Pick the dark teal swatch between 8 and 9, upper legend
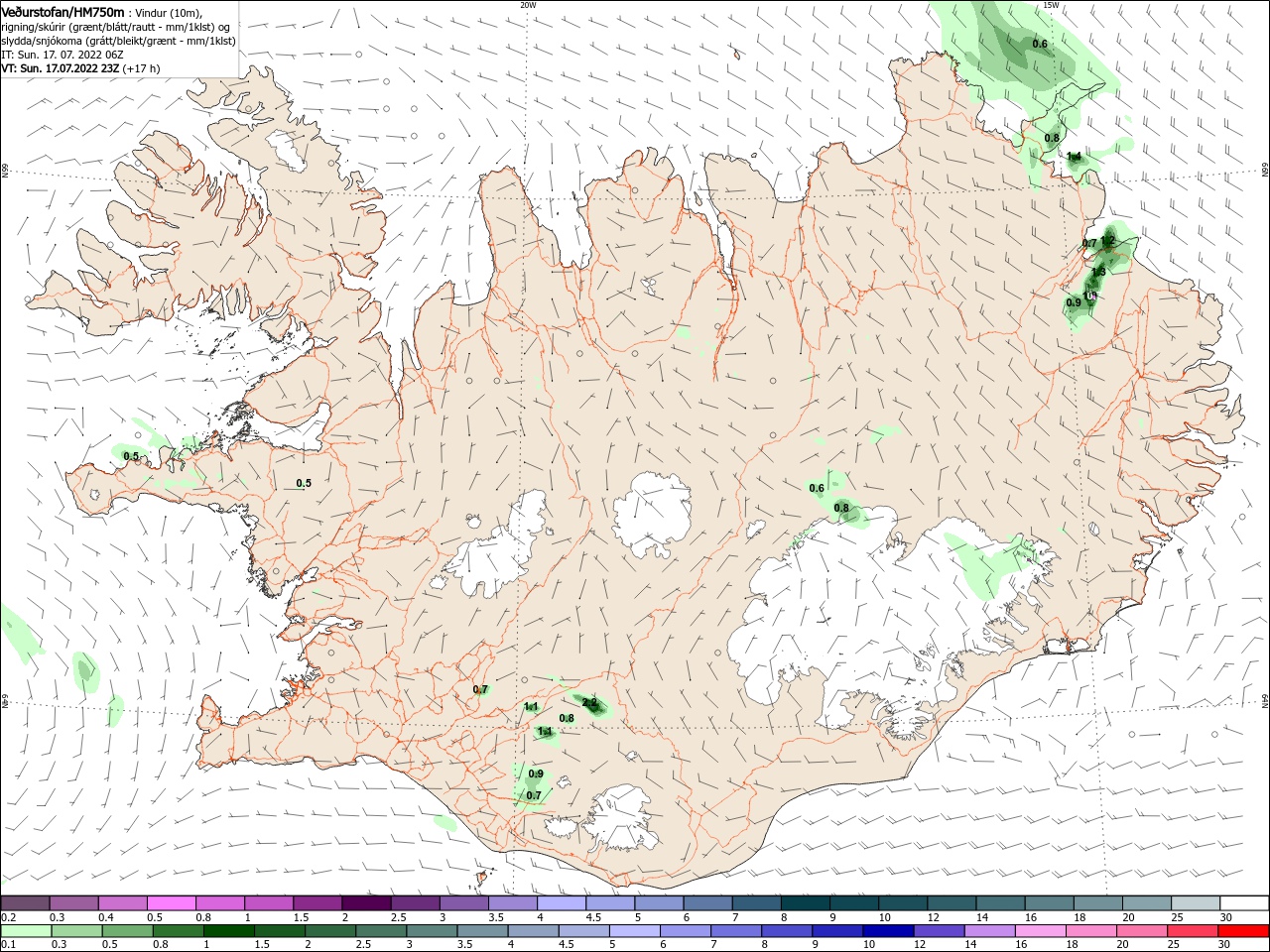1270x952 pixels. click(806, 903)
